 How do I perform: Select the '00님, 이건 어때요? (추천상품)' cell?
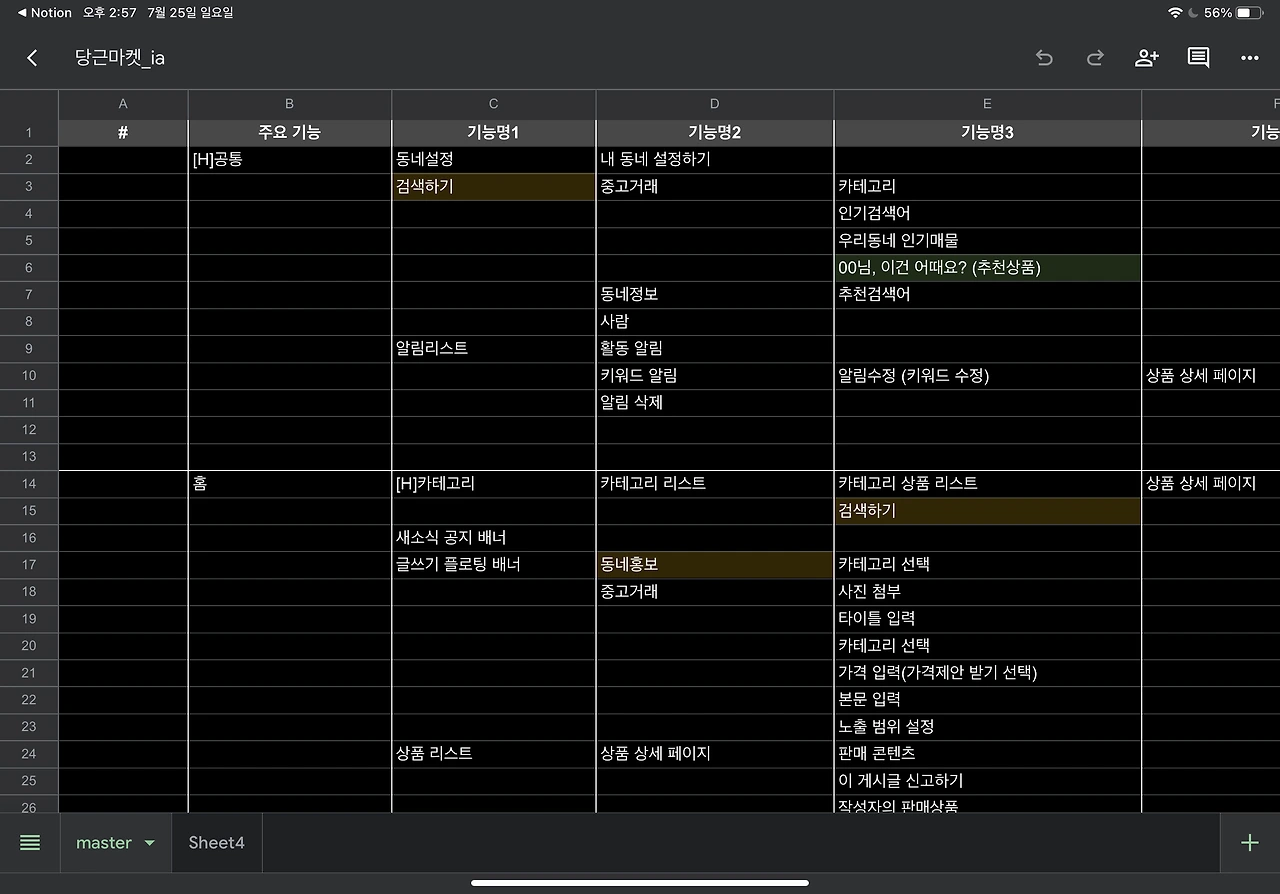(988, 268)
